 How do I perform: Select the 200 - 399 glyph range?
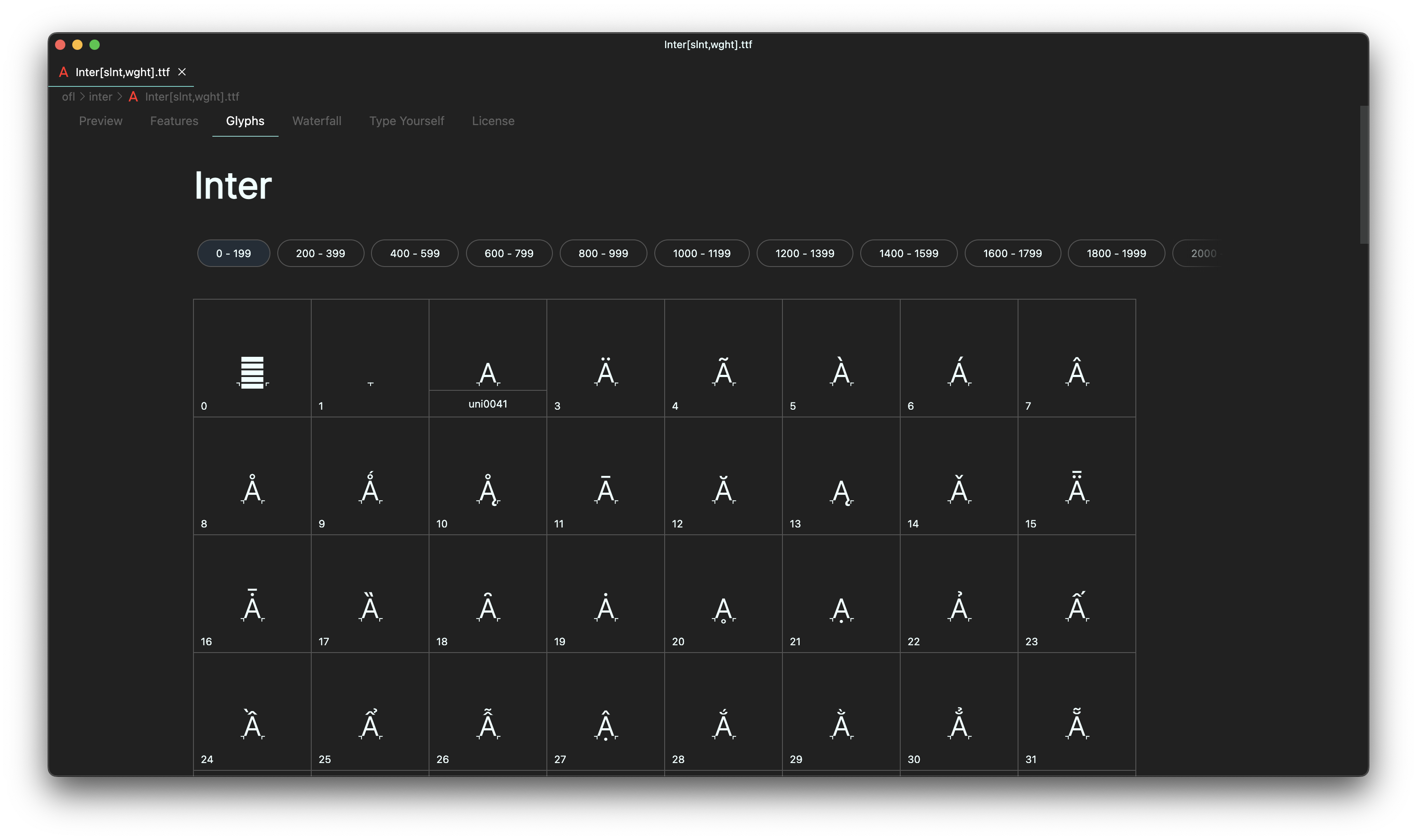(320, 254)
